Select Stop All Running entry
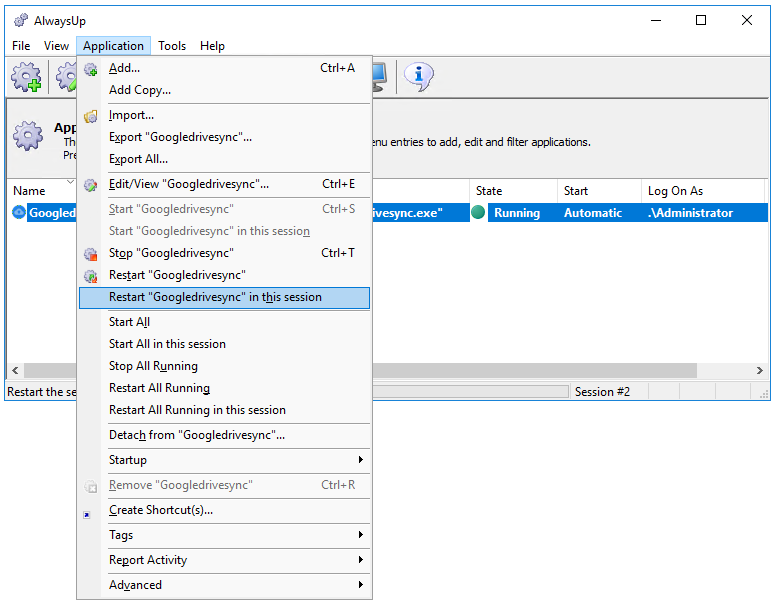Image resolution: width=775 pixels, height=603 pixels. click(224, 366)
